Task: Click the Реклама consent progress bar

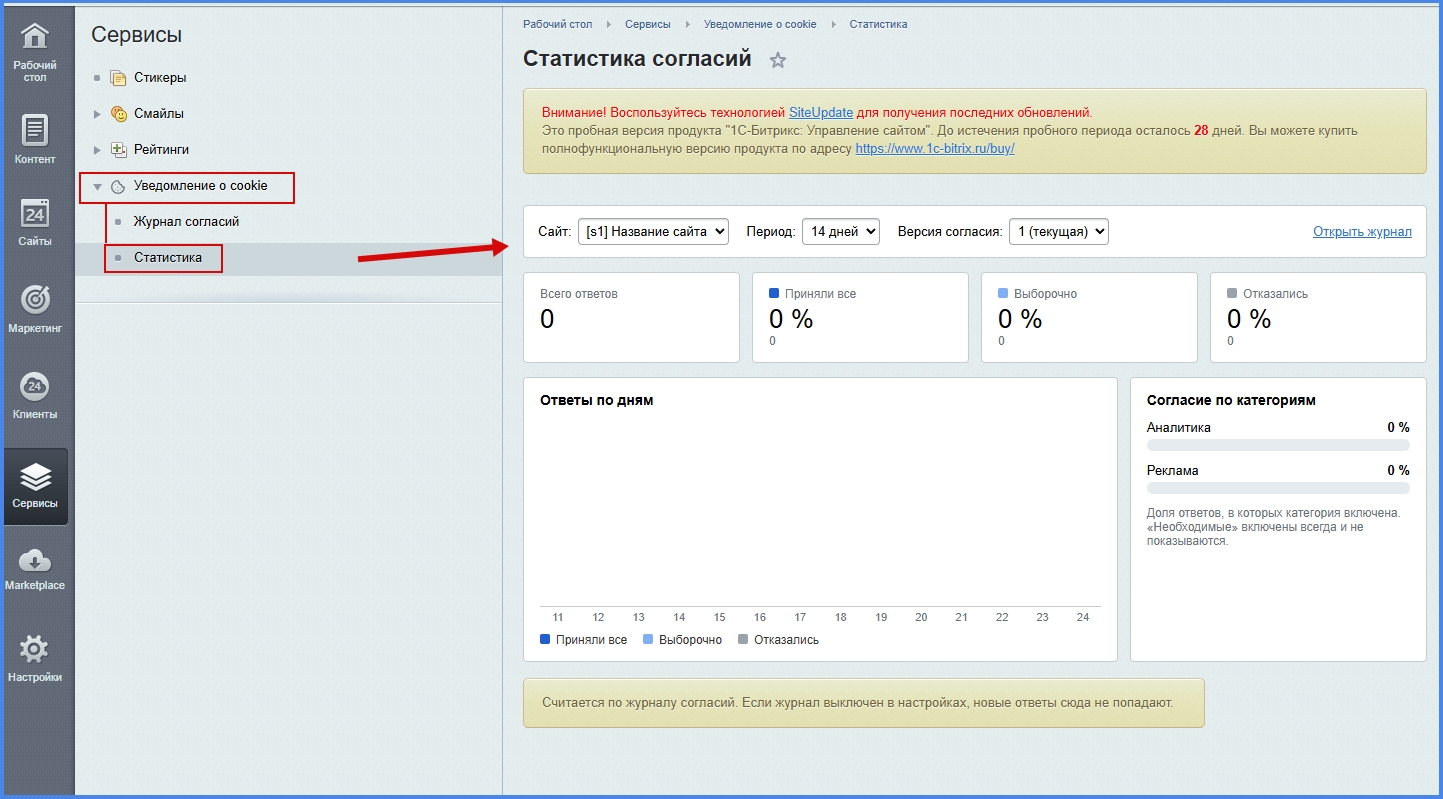Action: [1278, 488]
